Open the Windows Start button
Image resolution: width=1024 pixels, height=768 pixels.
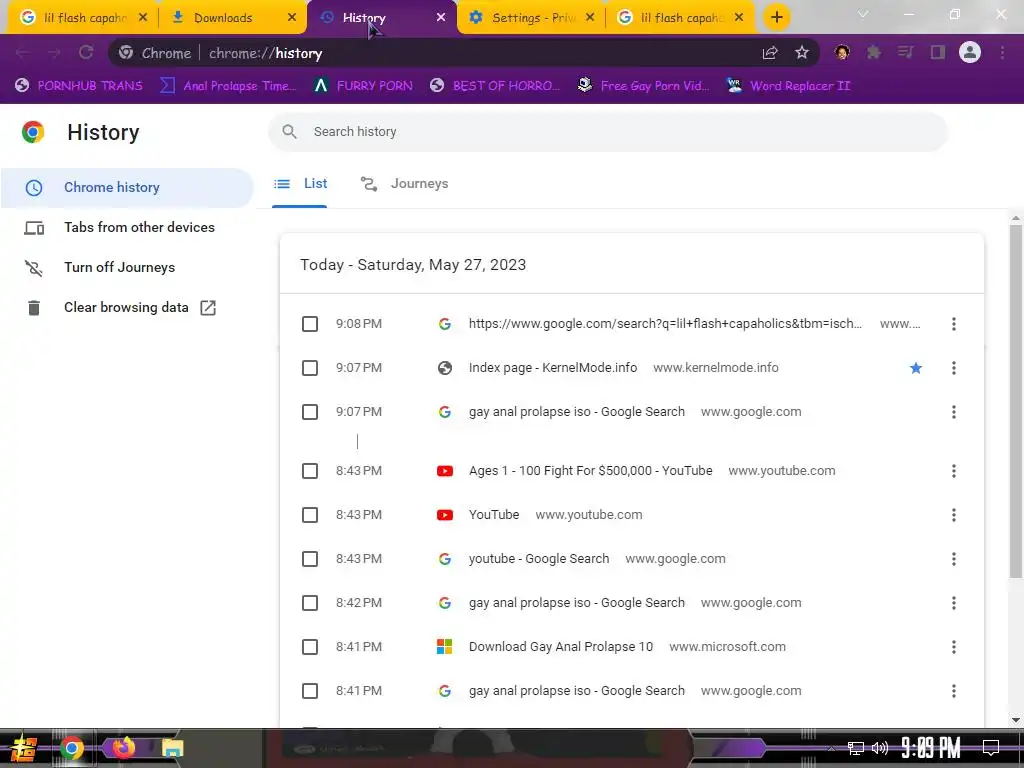click(x=24, y=748)
